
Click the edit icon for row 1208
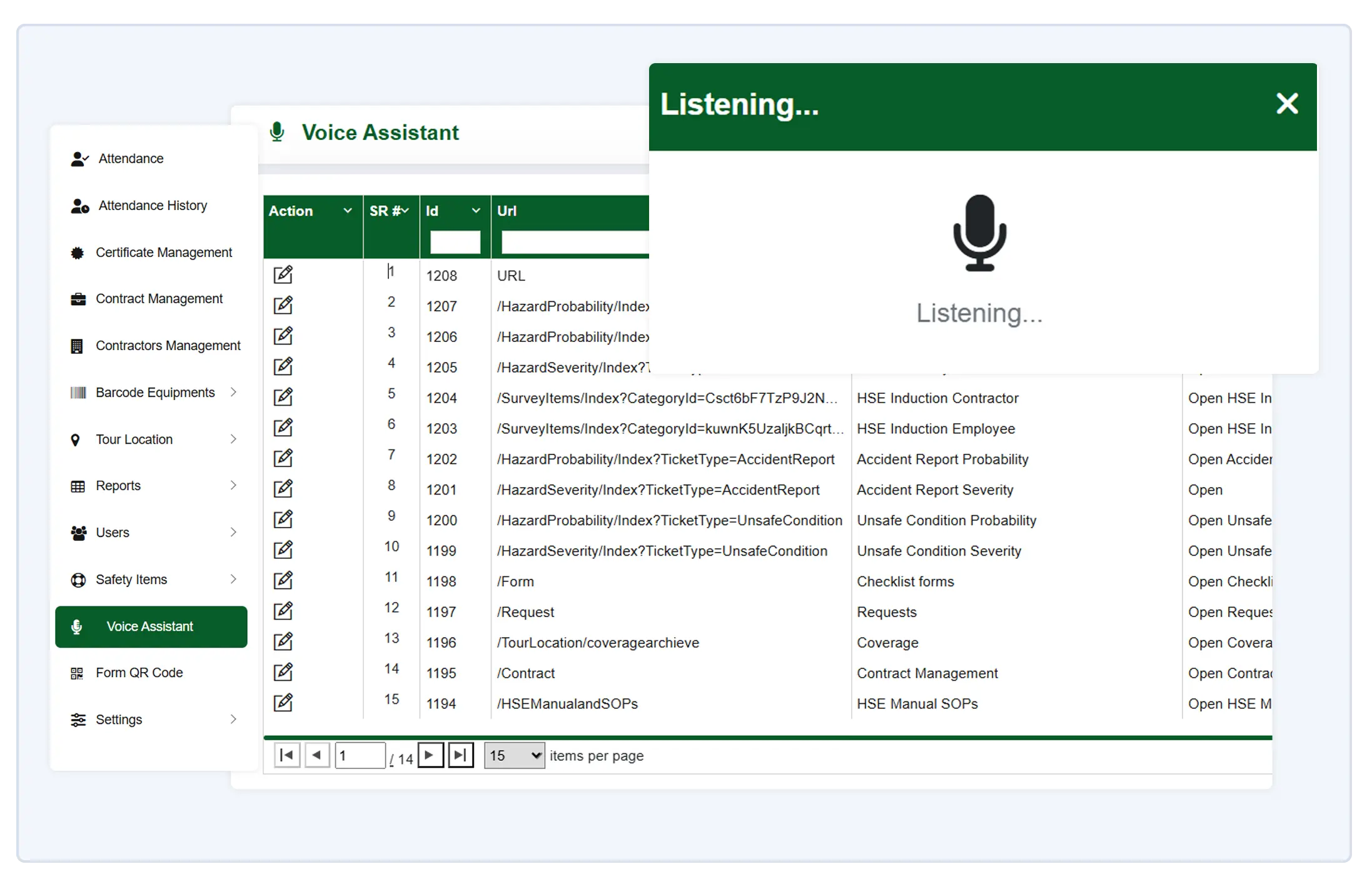click(283, 274)
